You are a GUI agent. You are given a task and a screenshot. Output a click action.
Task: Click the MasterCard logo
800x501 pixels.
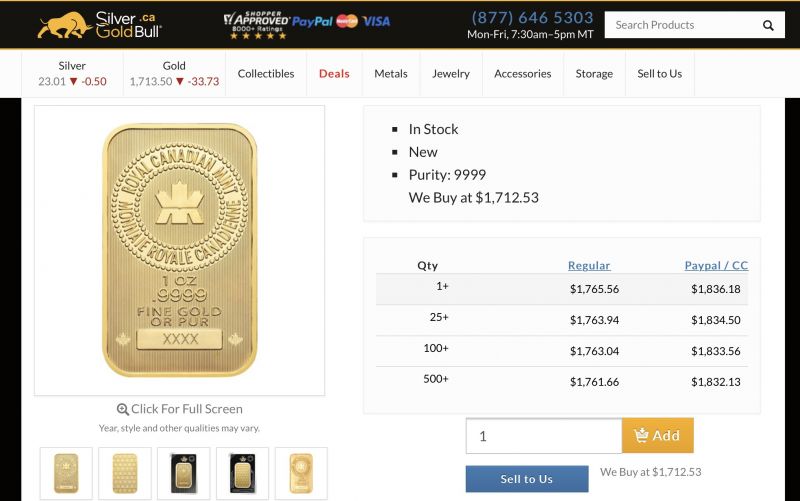347,21
